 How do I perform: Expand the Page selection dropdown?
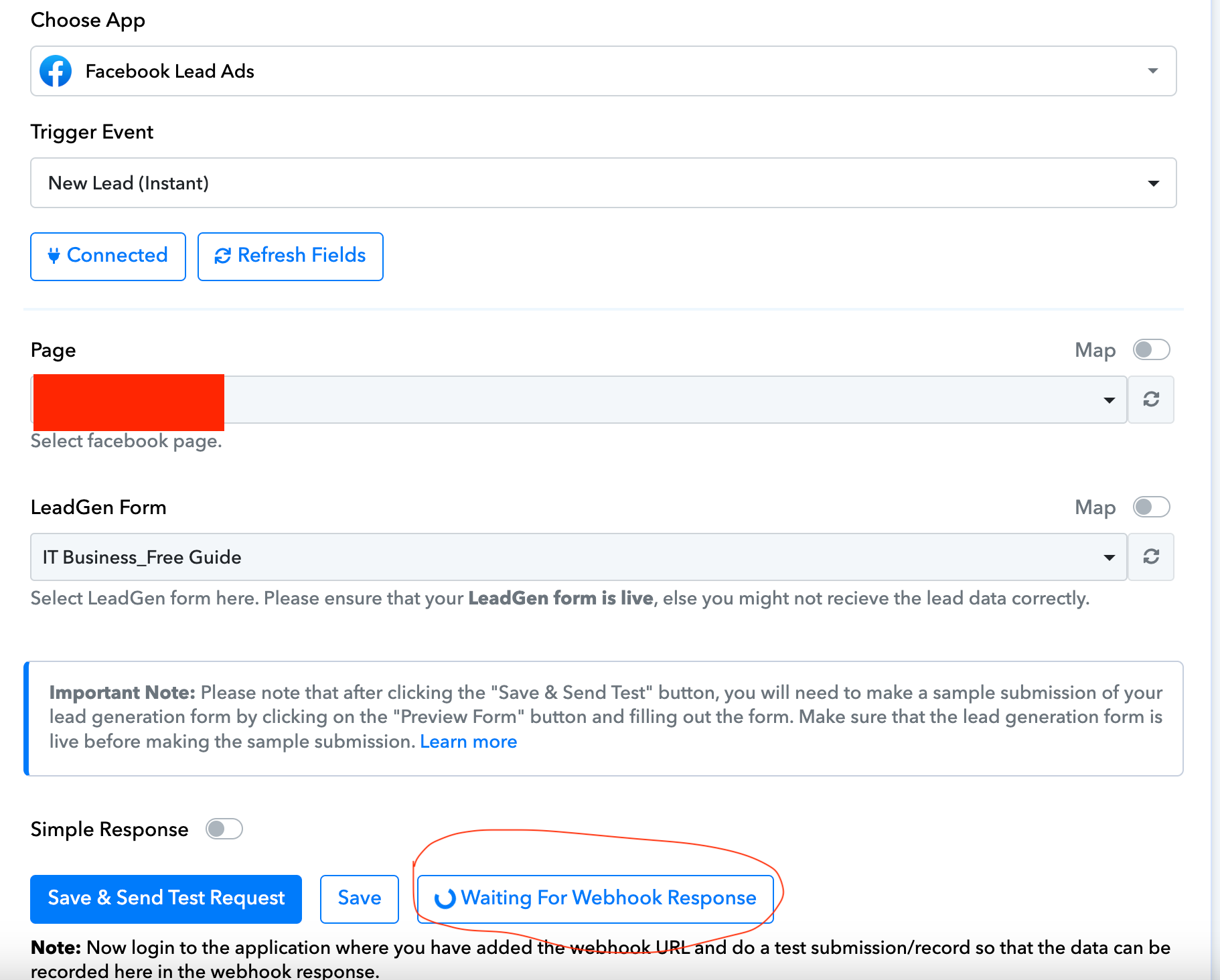[x=579, y=400]
